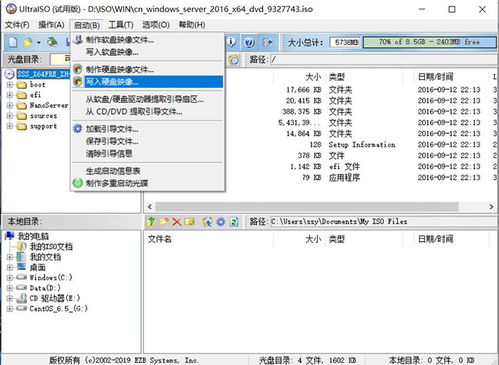This screenshot has width=499, height=365.
Task: Click the blue info toolbar icon
Action: [x=232, y=42]
